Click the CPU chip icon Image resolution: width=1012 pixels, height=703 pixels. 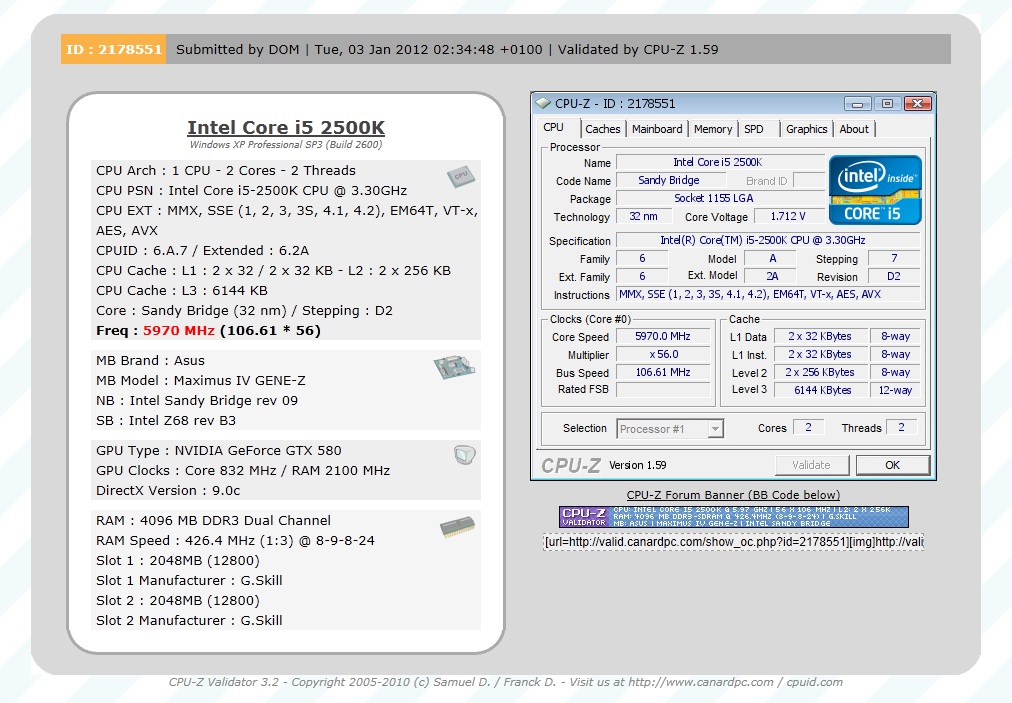click(x=460, y=177)
